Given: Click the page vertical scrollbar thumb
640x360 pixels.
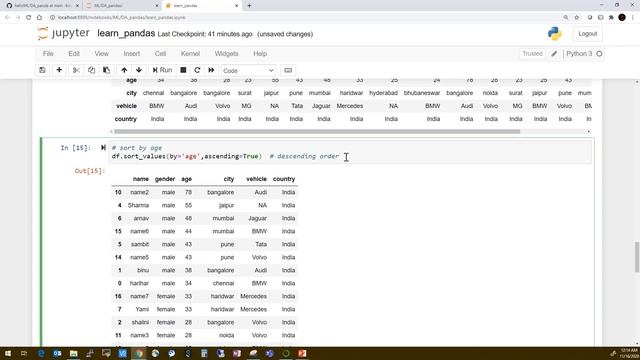Looking at the screenshot, I should point(637,257).
